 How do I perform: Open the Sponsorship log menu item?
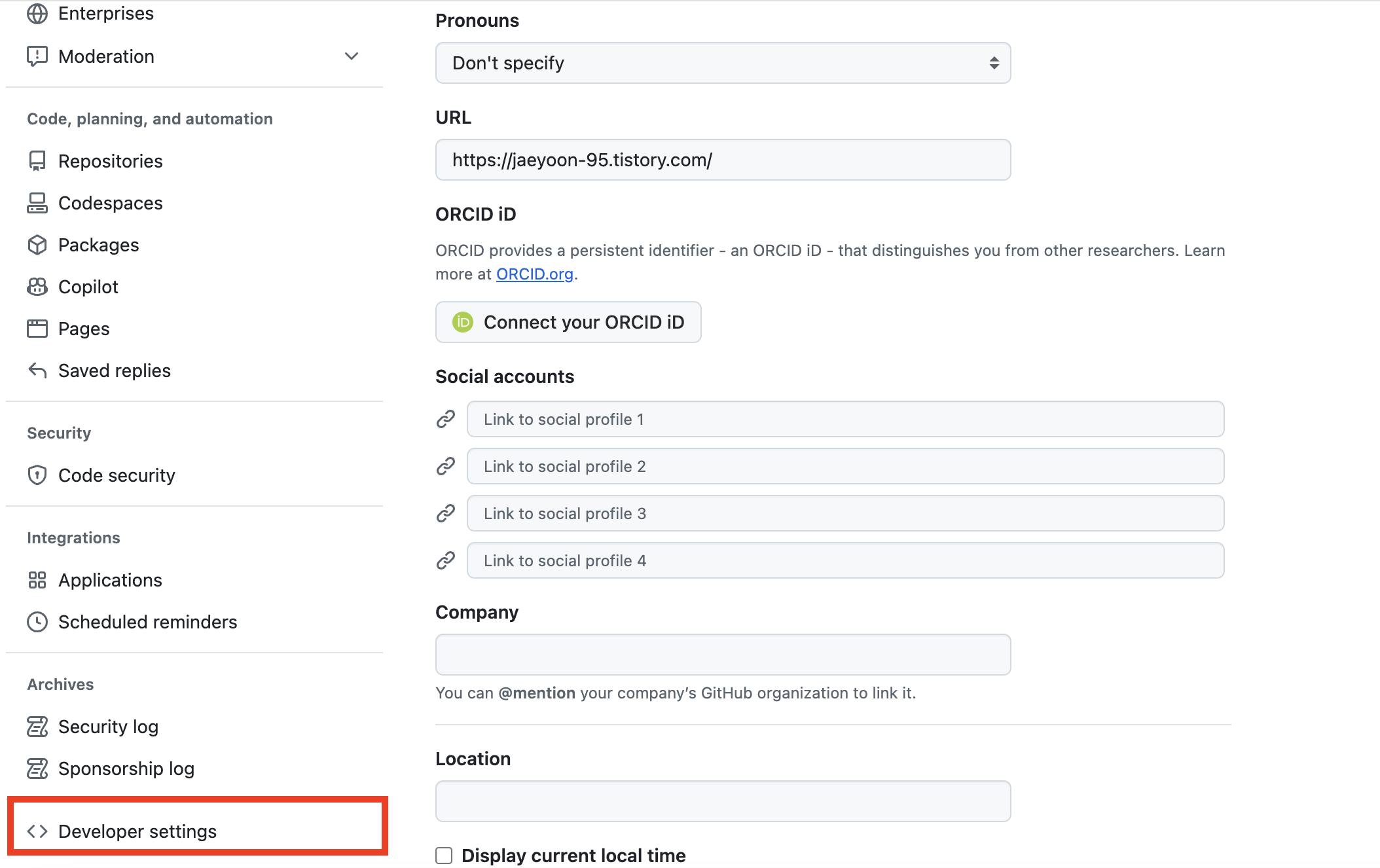(x=126, y=769)
